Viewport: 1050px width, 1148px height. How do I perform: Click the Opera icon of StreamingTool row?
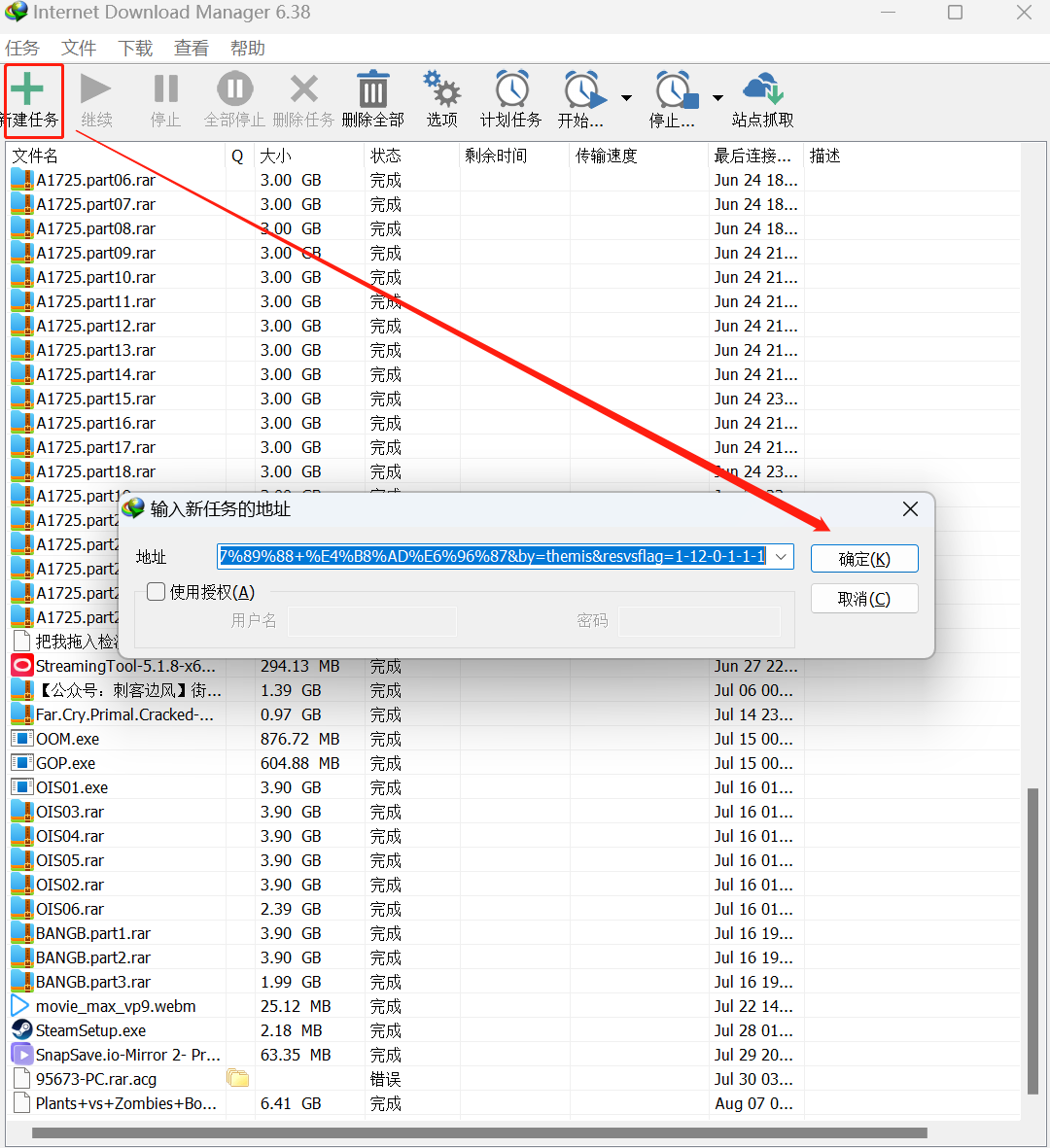point(22,666)
